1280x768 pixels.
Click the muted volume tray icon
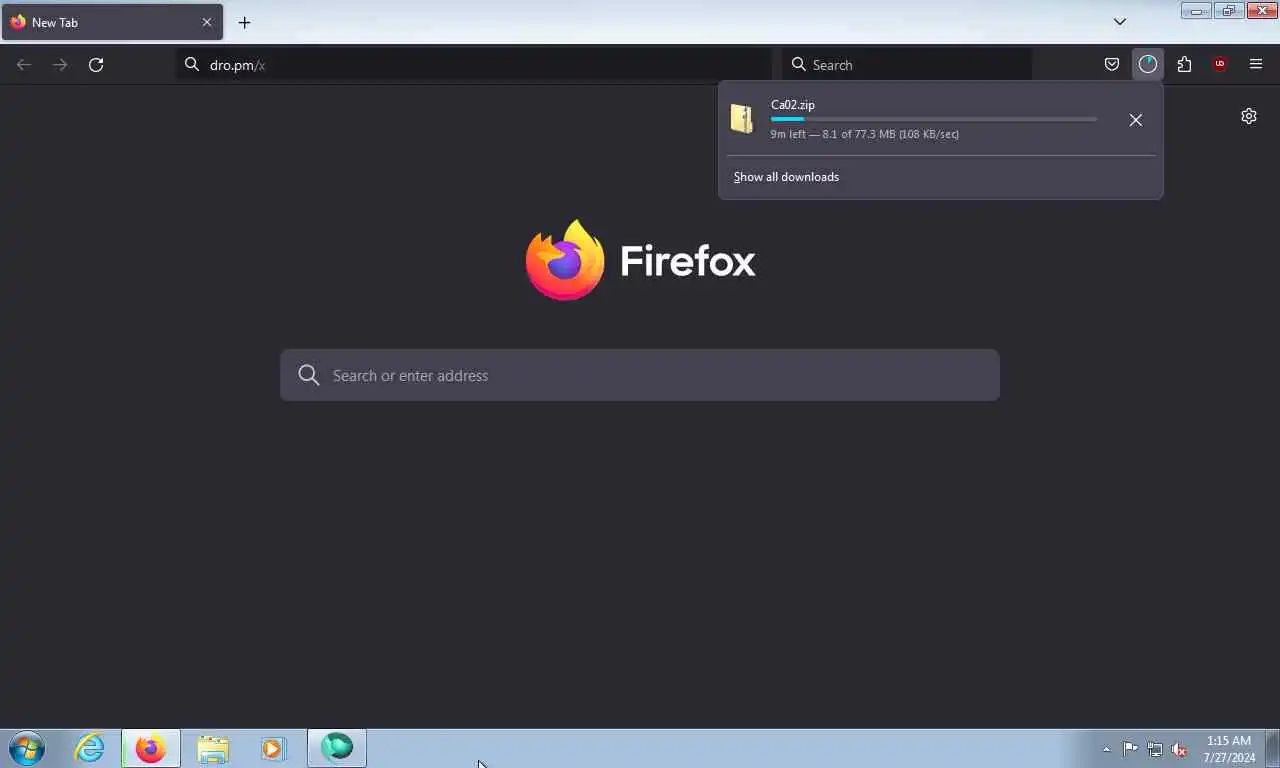click(1179, 749)
